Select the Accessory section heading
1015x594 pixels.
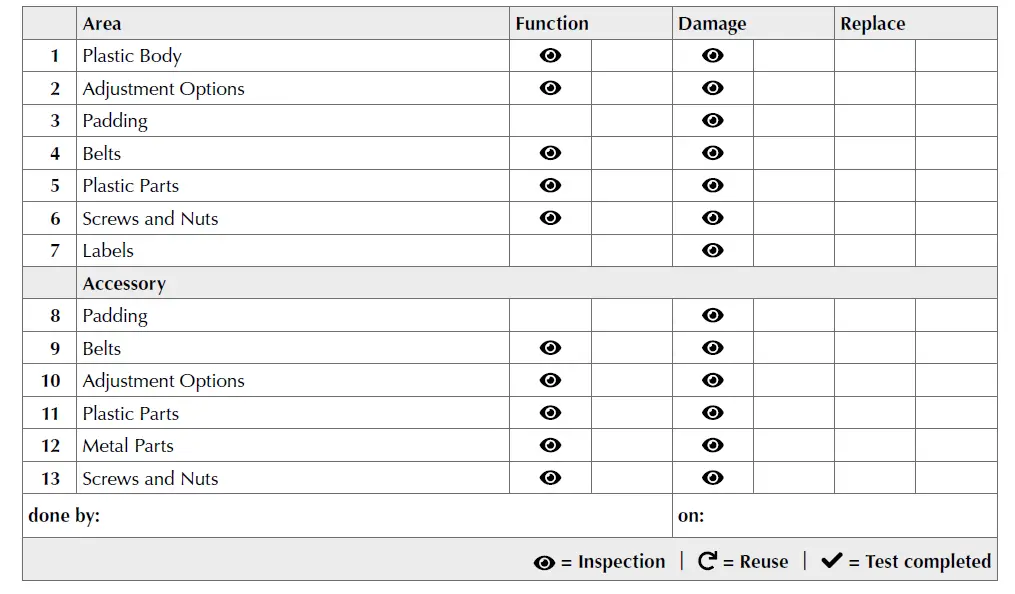coord(124,284)
